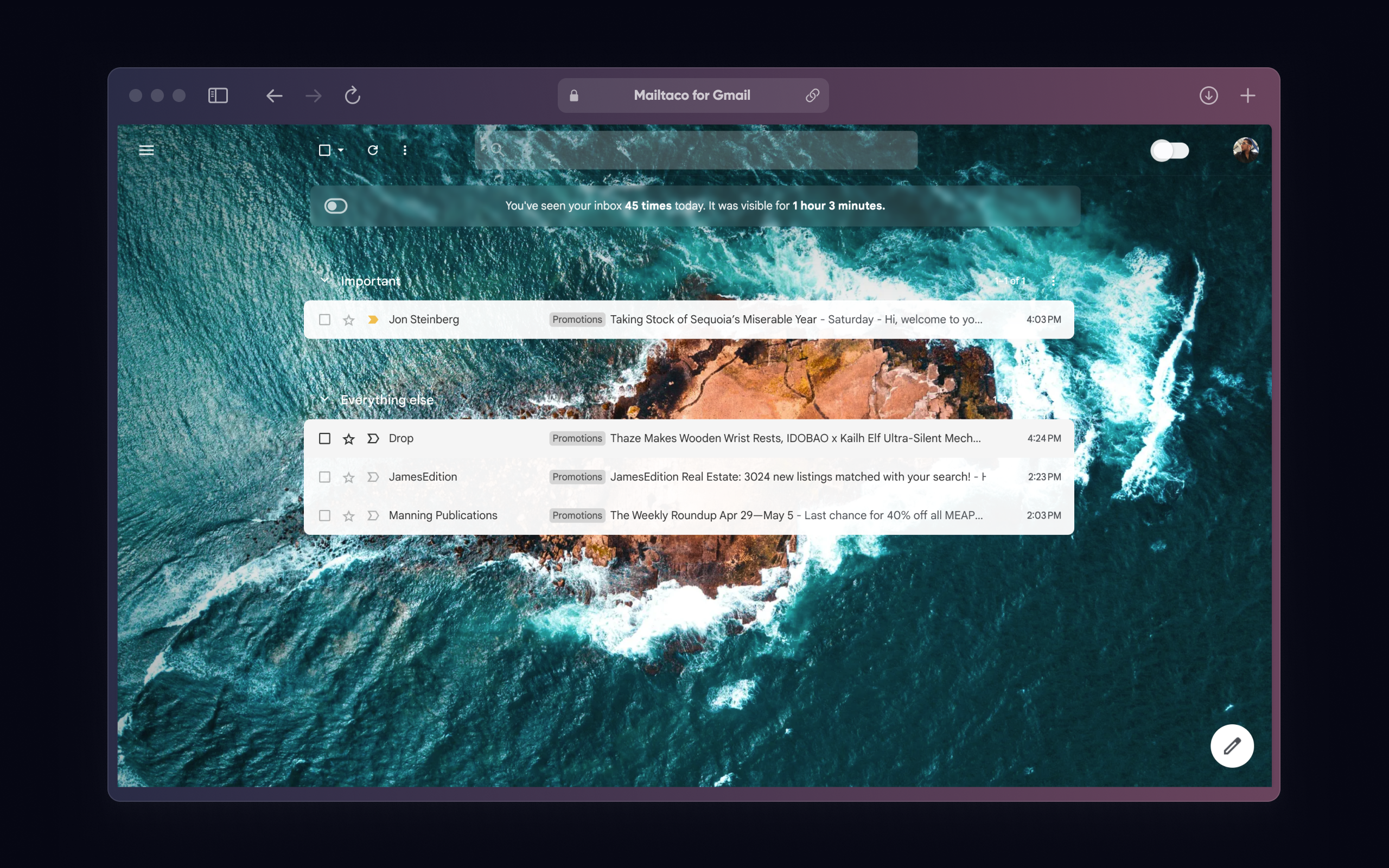
Task: Select the Drop email checkbox
Action: [324, 437]
